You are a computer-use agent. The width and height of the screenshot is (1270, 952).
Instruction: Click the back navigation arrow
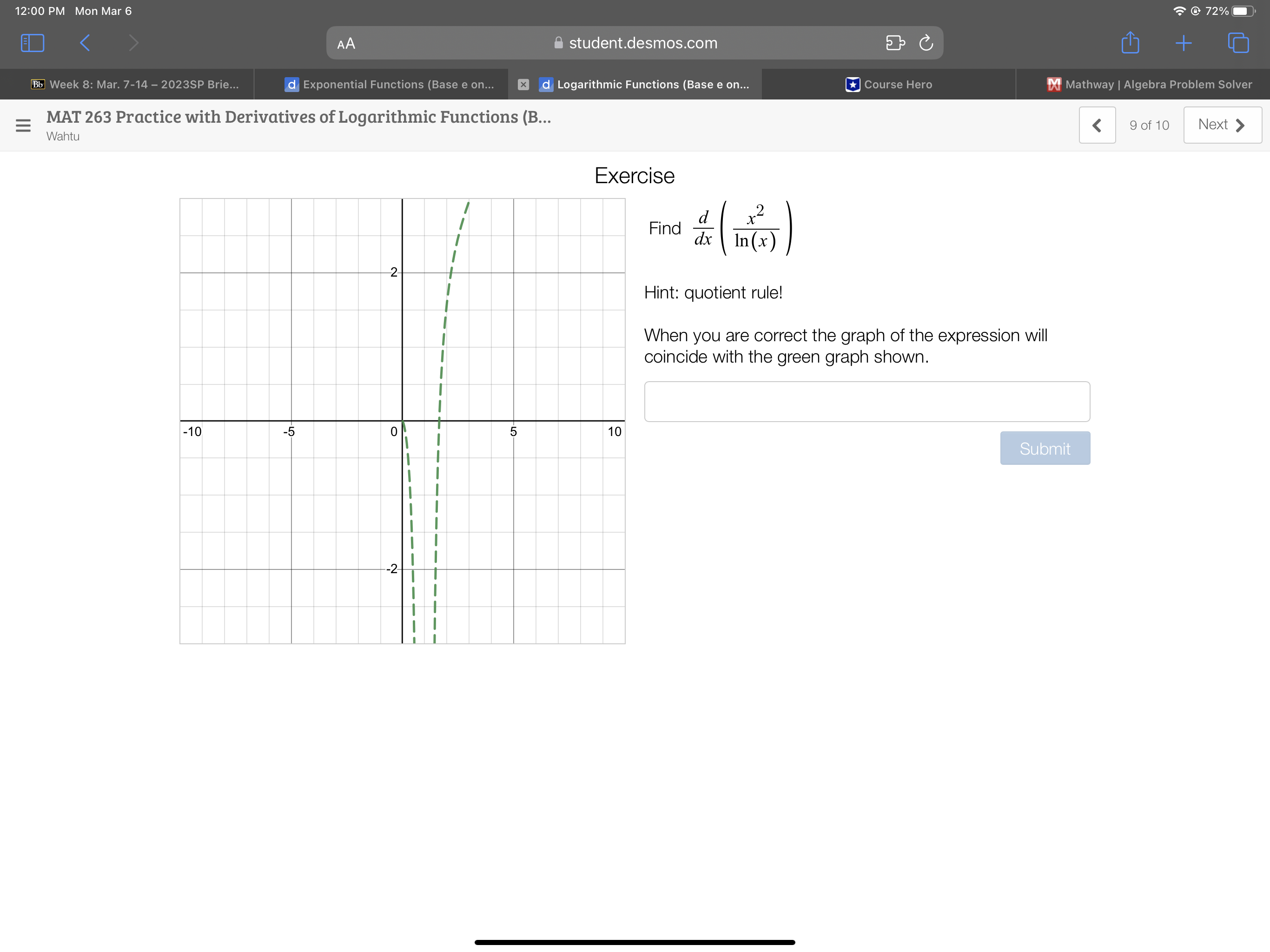[85, 42]
